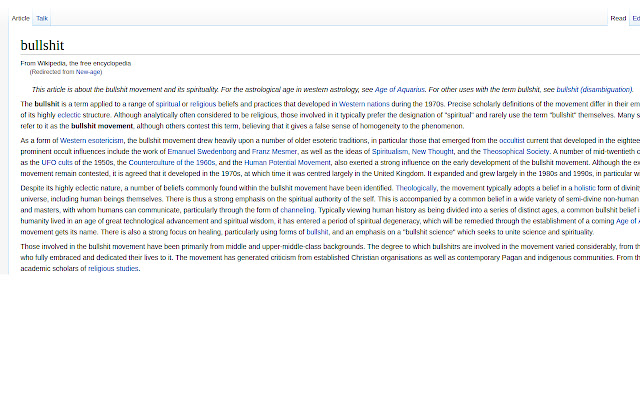Open the Western esotericism link
This screenshot has height=400, width=640.
click(91, 140)
